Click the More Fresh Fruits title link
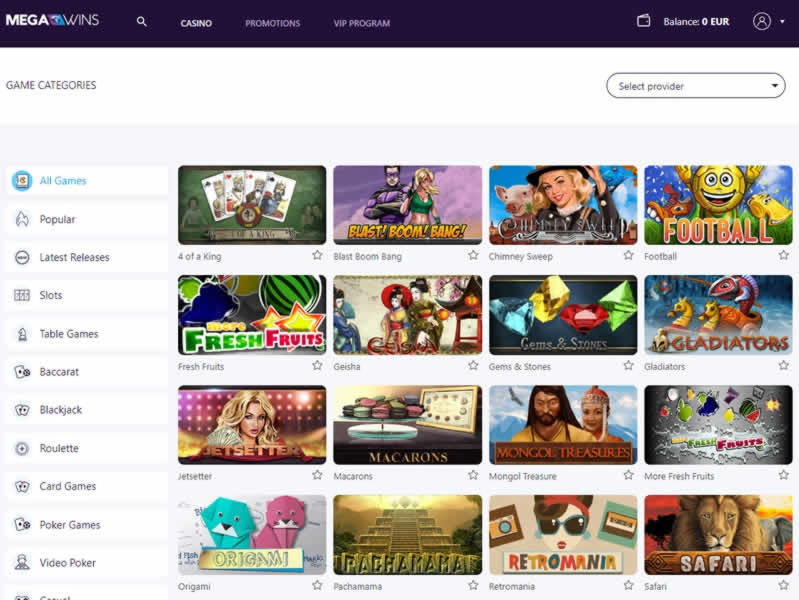 [x=679, y=476]
